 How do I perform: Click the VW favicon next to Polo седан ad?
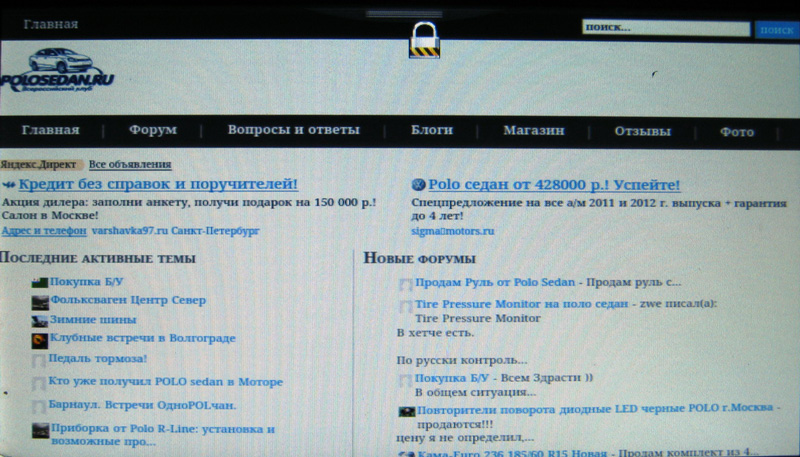(418, 185)
